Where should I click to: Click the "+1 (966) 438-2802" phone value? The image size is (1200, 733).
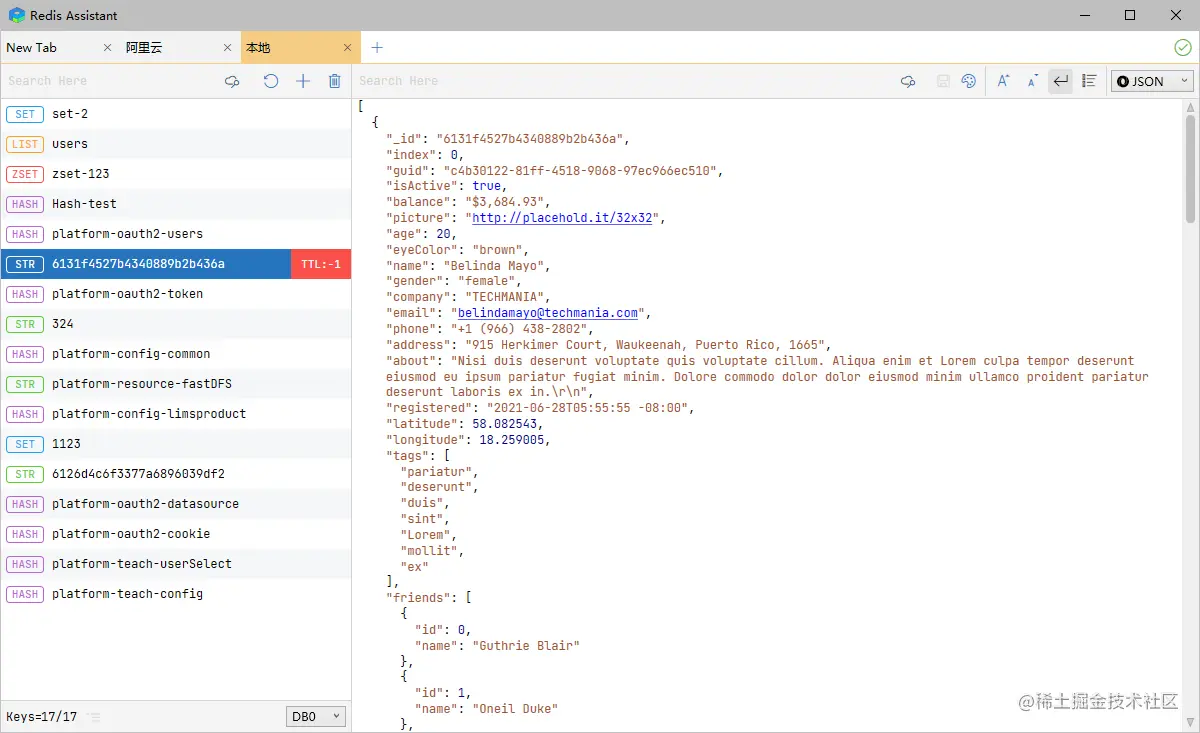[519, 329]
